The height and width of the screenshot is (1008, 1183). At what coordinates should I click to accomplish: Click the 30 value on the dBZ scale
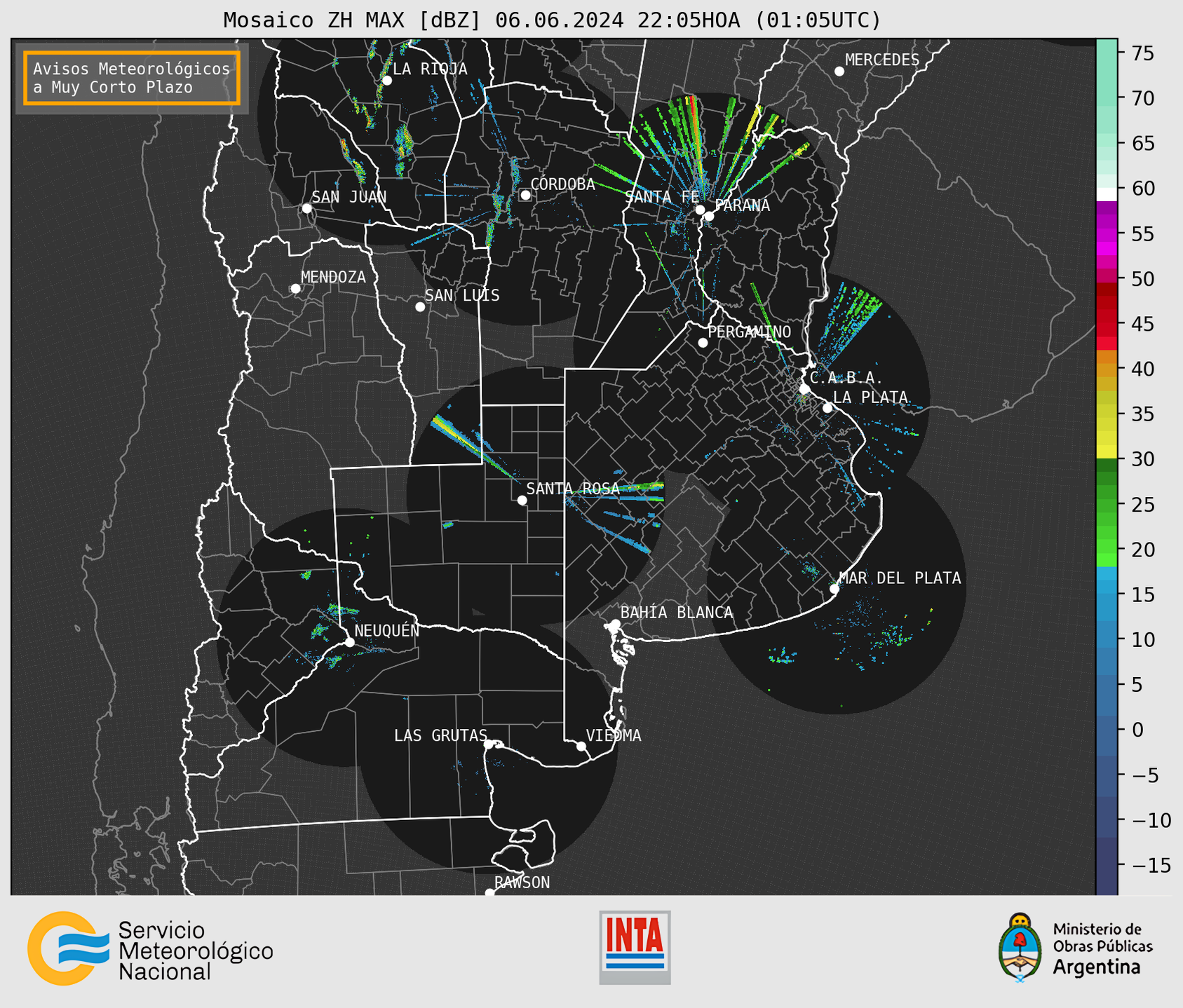pos(1143,459)
